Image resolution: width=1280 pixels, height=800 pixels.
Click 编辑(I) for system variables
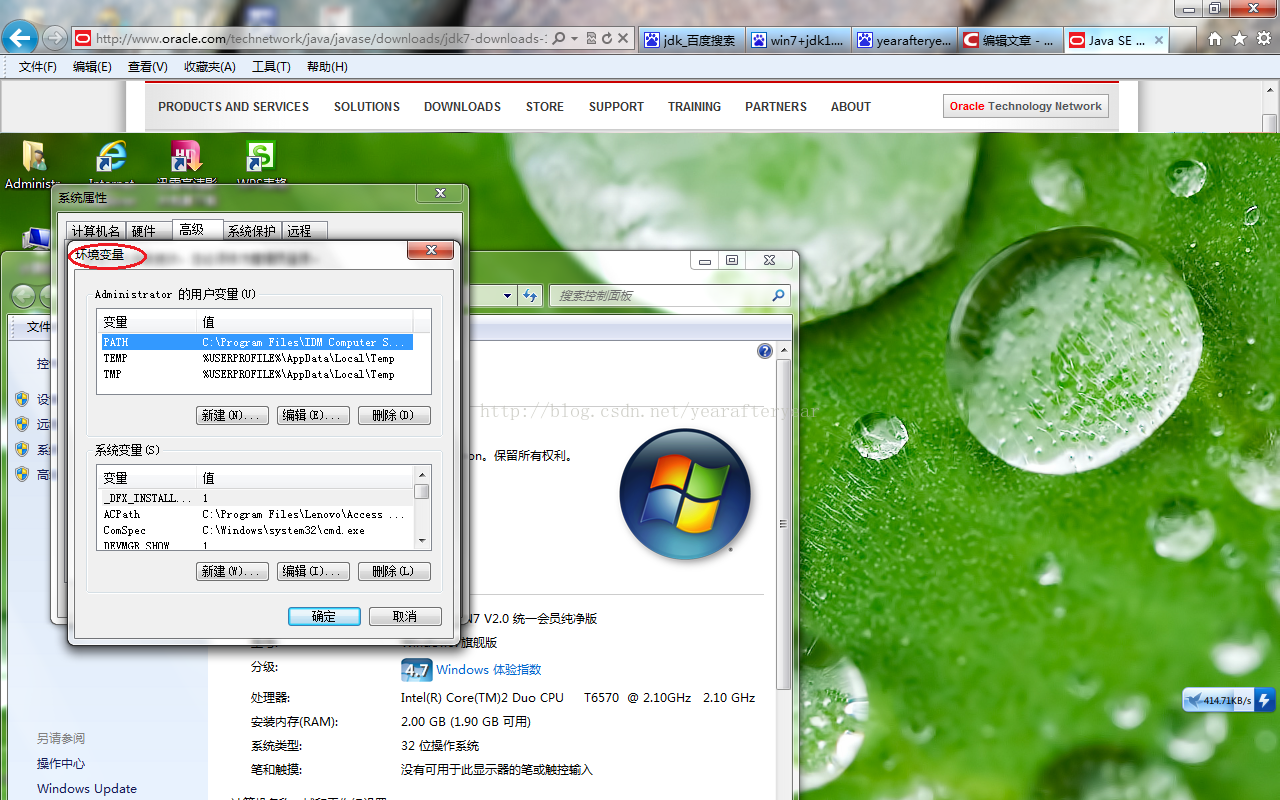click(x=313, y=571)
